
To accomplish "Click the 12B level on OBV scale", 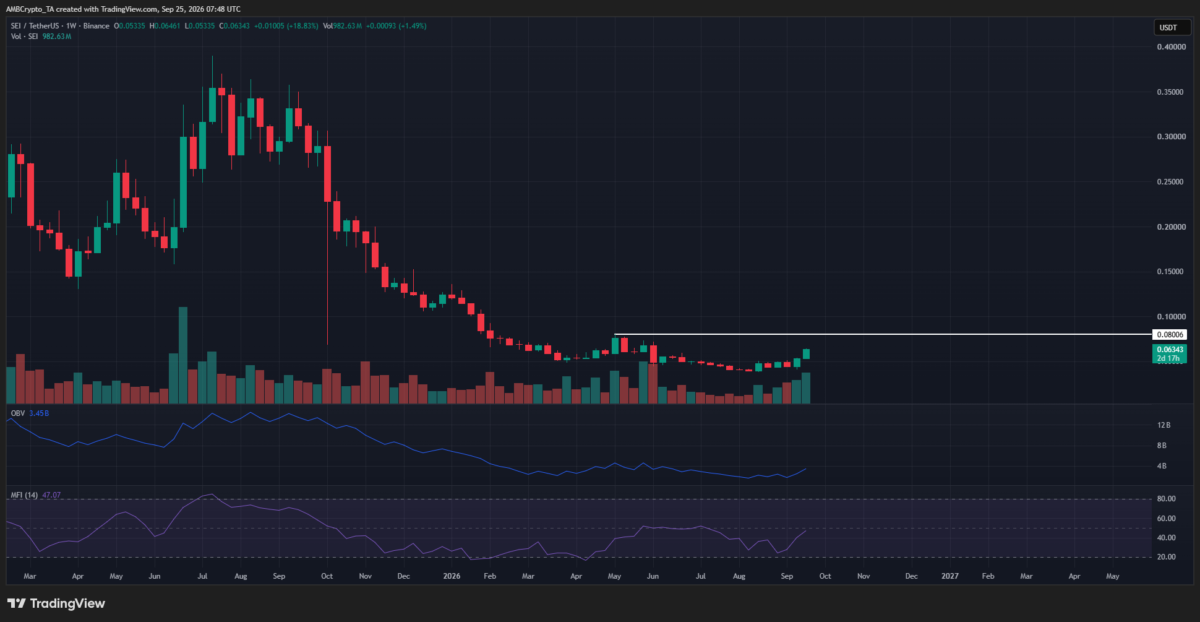I will (1161, 426).
